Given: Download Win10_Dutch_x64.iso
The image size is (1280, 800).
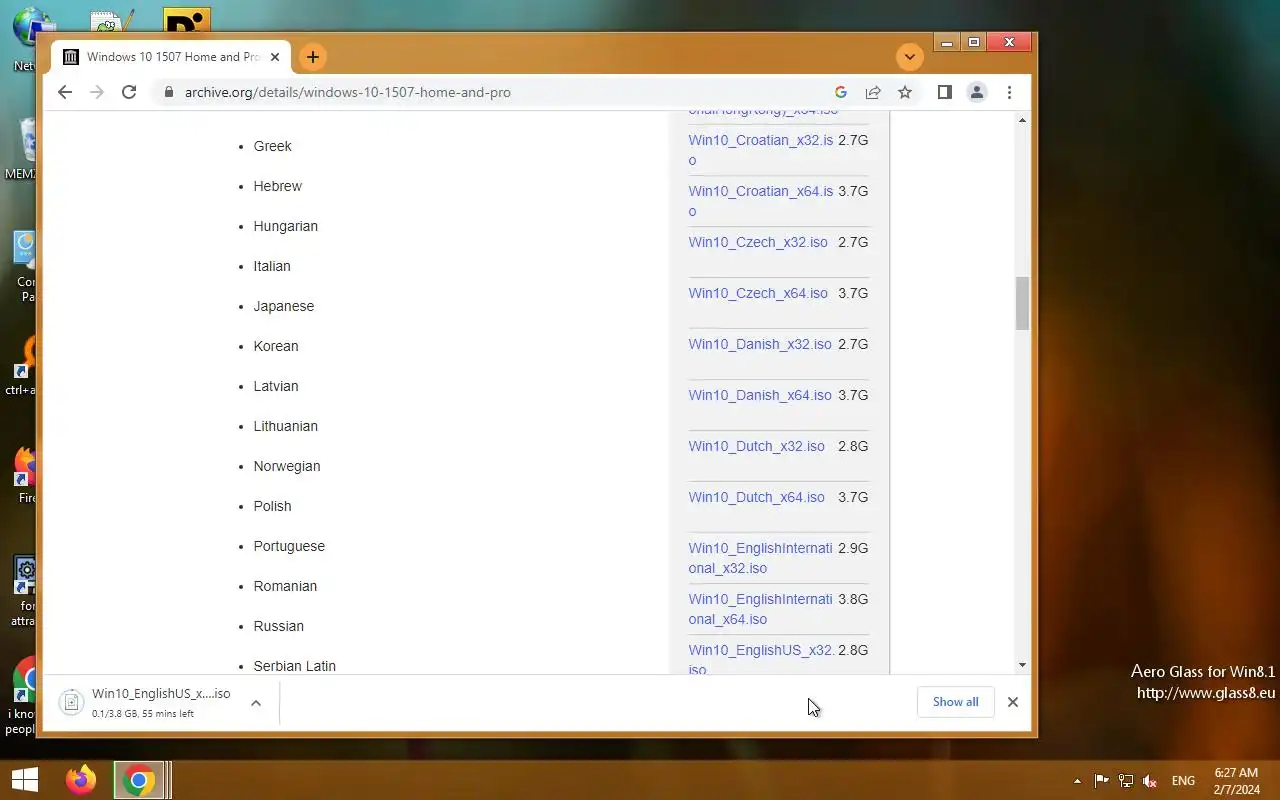Looking at the screenshot, I should pyautogui.click(x=756, y=497).
